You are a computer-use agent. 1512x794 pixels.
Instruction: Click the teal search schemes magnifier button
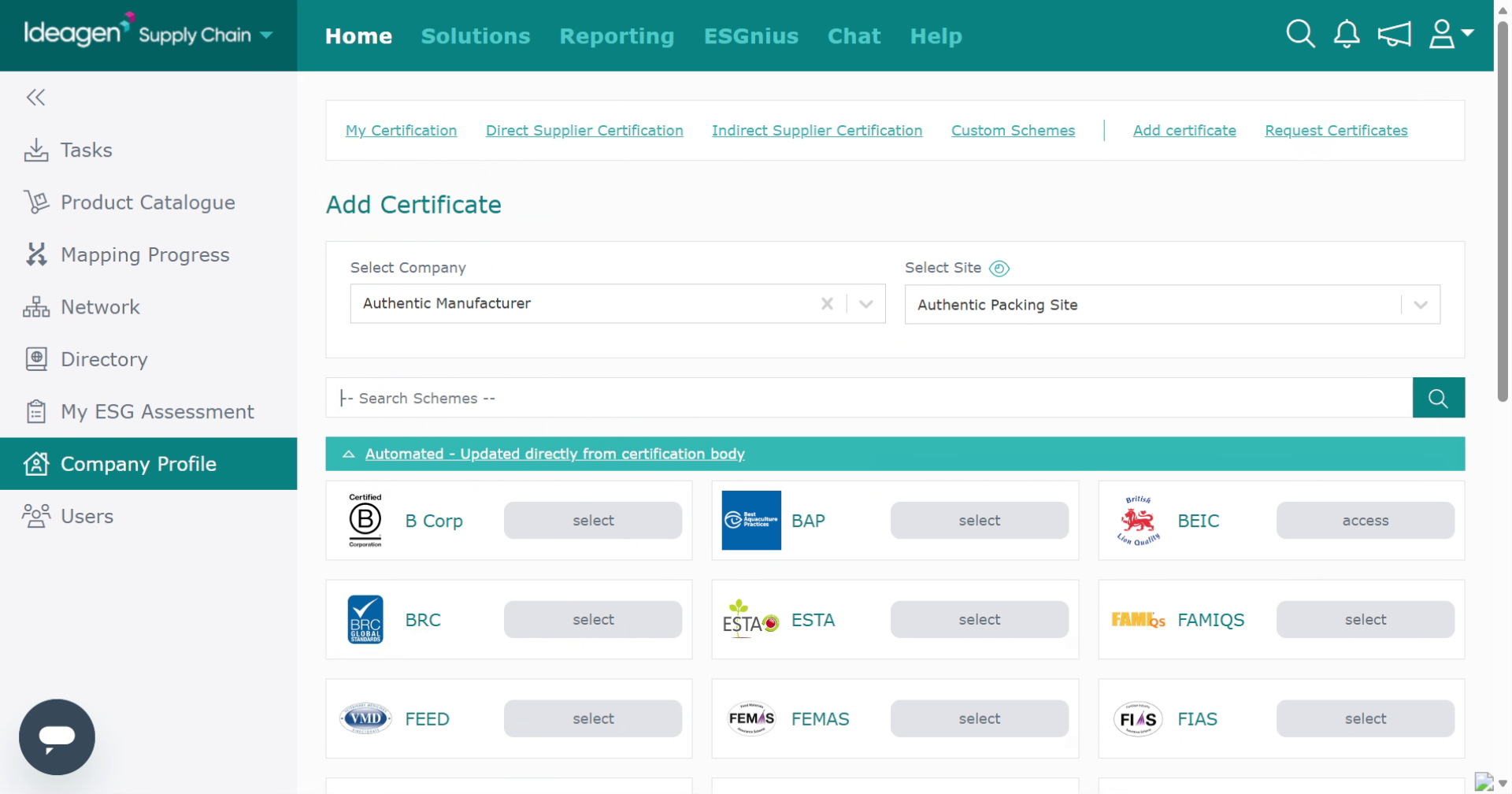pyautogui.click(x=1438, y=398)
